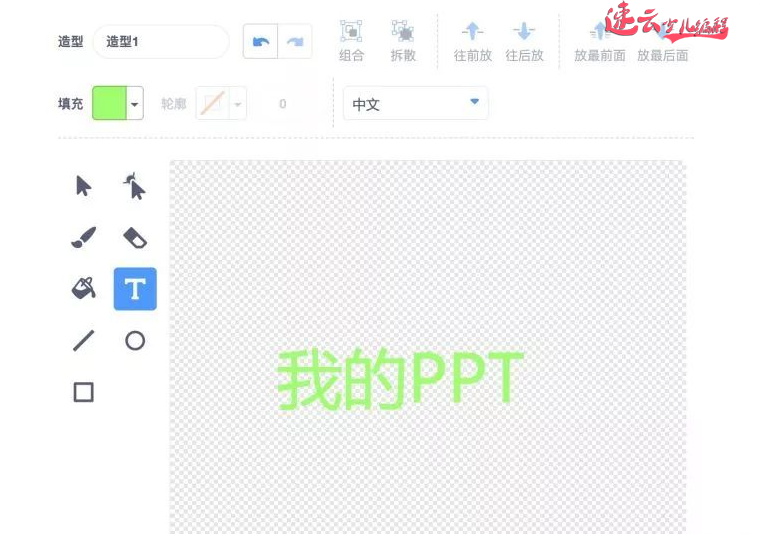Pick the Line tool
The image size is (760, 534).
84,341
